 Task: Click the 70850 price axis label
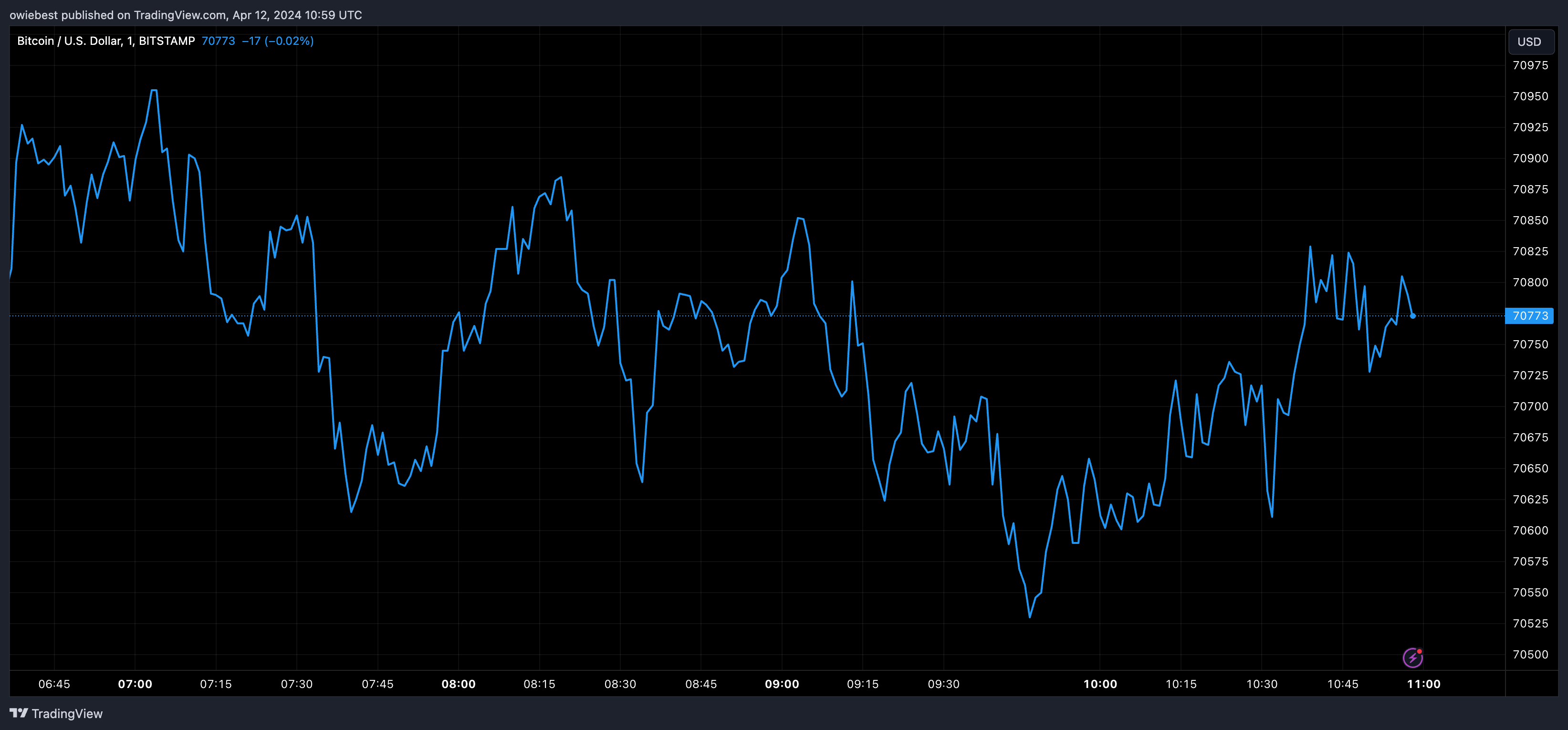[x=1530, y=220]
